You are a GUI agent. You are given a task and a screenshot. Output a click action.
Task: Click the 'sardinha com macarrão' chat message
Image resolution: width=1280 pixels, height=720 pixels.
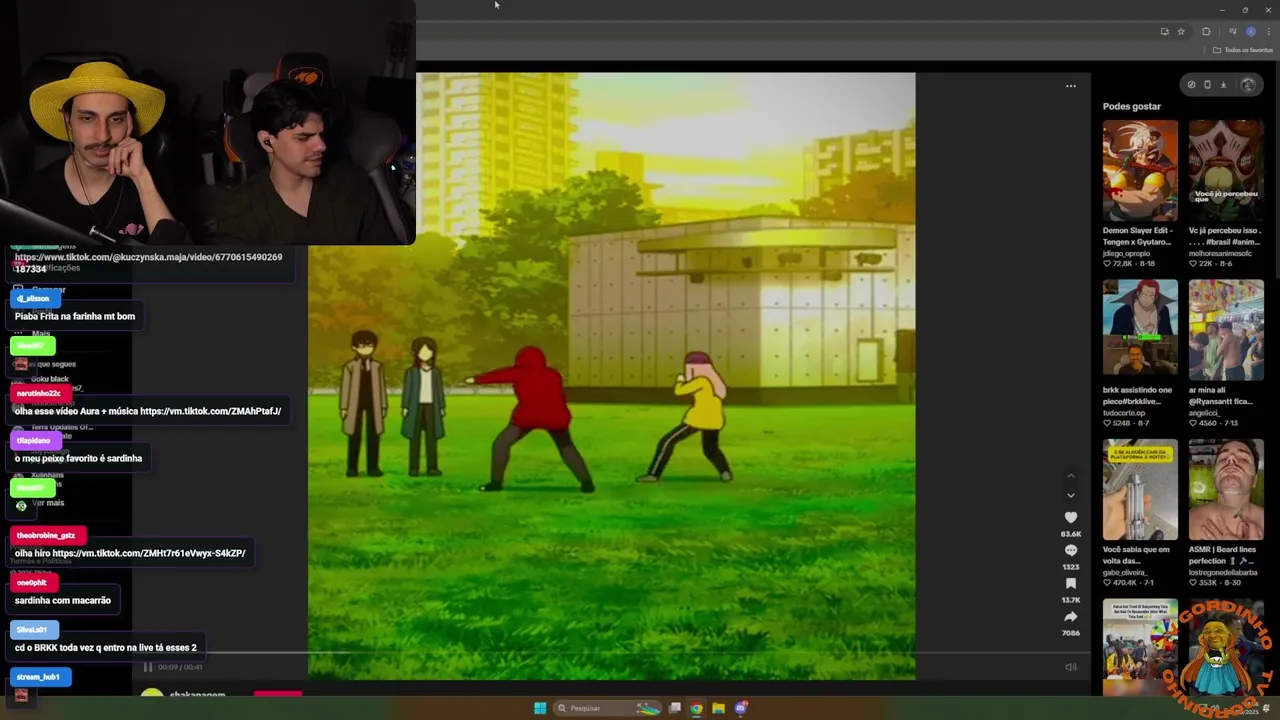pyautogui.click(x=63, y=600)
